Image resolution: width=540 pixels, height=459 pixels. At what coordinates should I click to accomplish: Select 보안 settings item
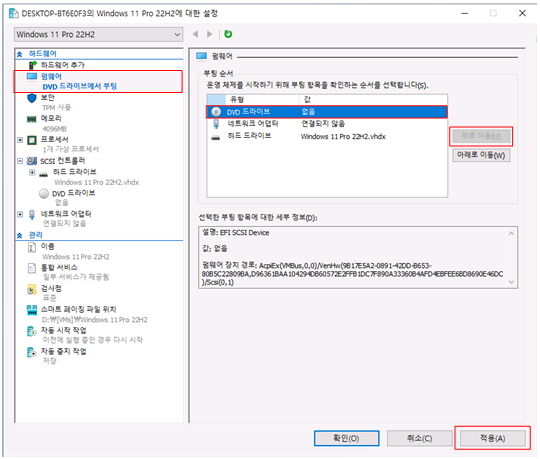tap(48, 98)
